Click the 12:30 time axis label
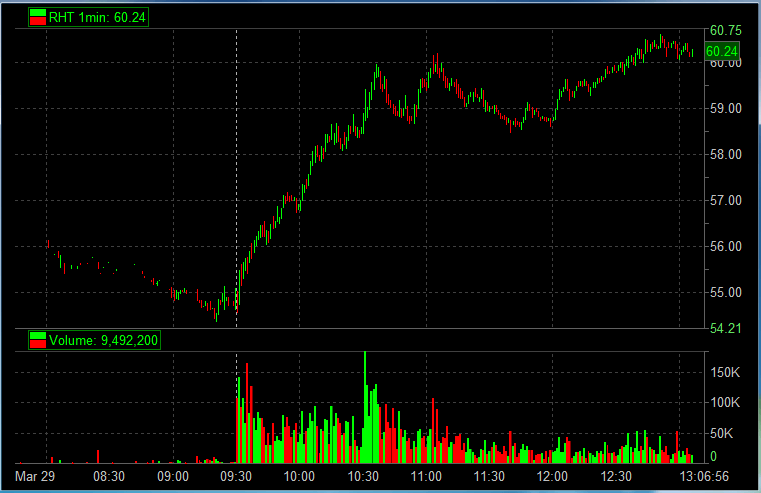The height and width of the screenshot is (493, 761). pyautogui.click(x=616, y=476)
